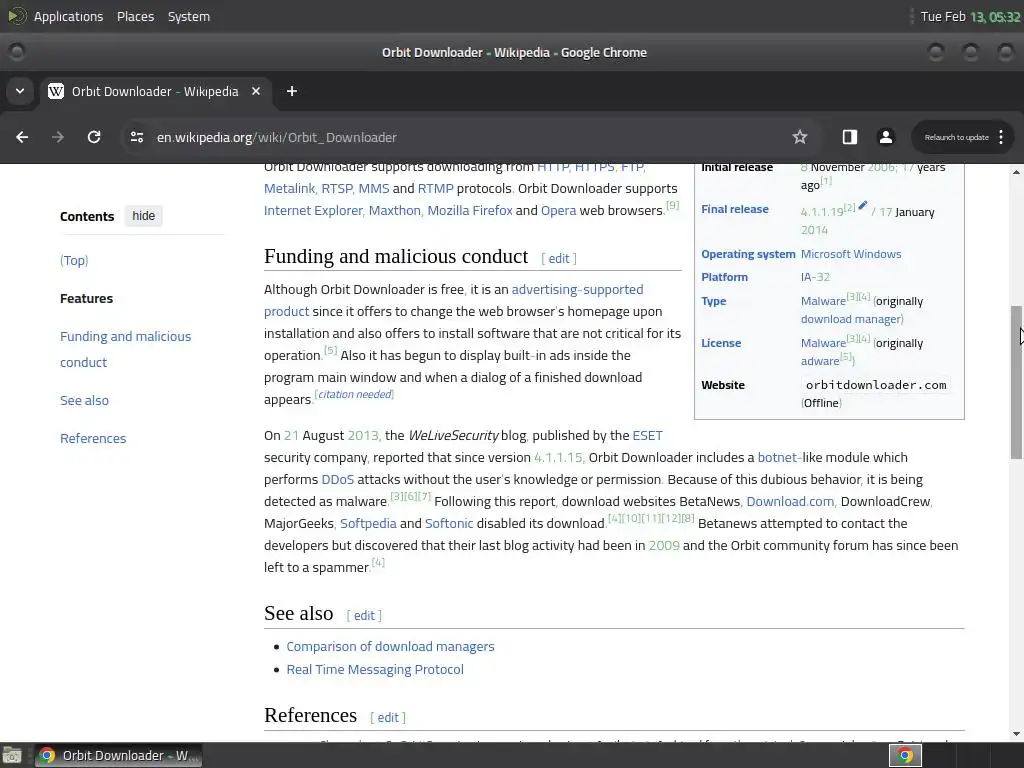
Task: Click the clock date in top panel
Action: click(x=970, y=16)
